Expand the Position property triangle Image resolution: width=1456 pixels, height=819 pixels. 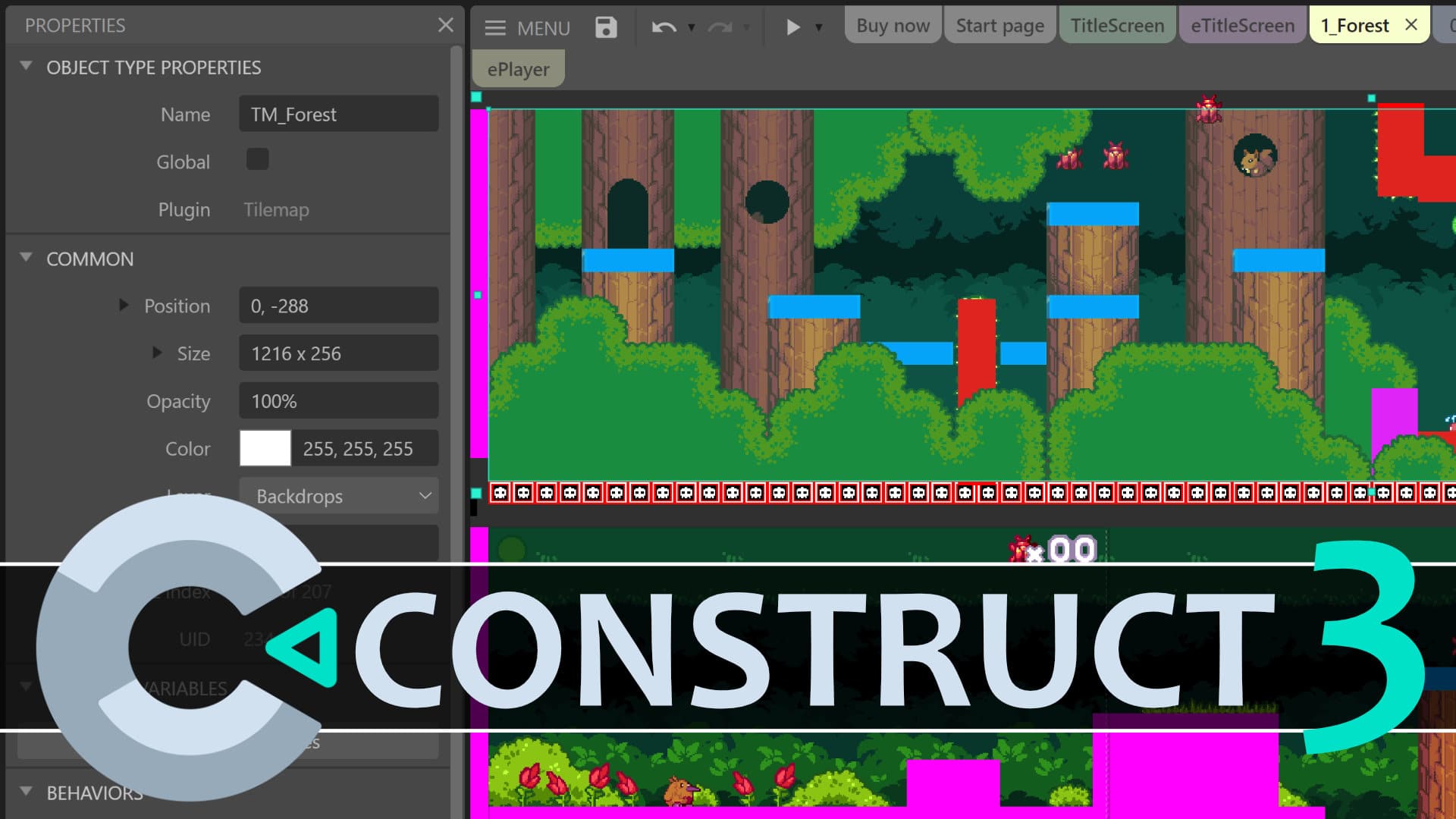pyautogui.click(x=124, y=305)
